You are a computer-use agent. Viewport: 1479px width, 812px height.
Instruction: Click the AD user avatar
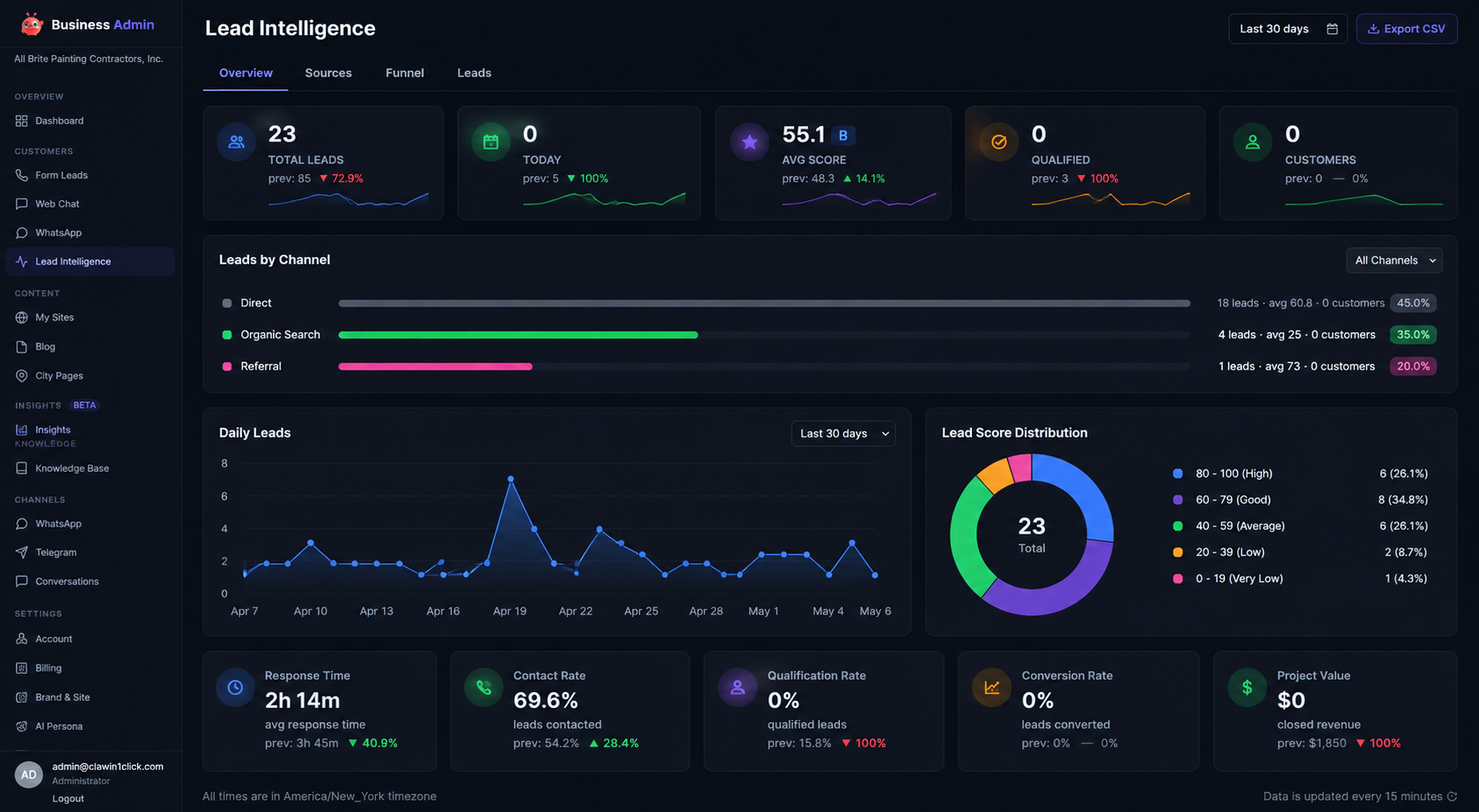coord(29,774)
